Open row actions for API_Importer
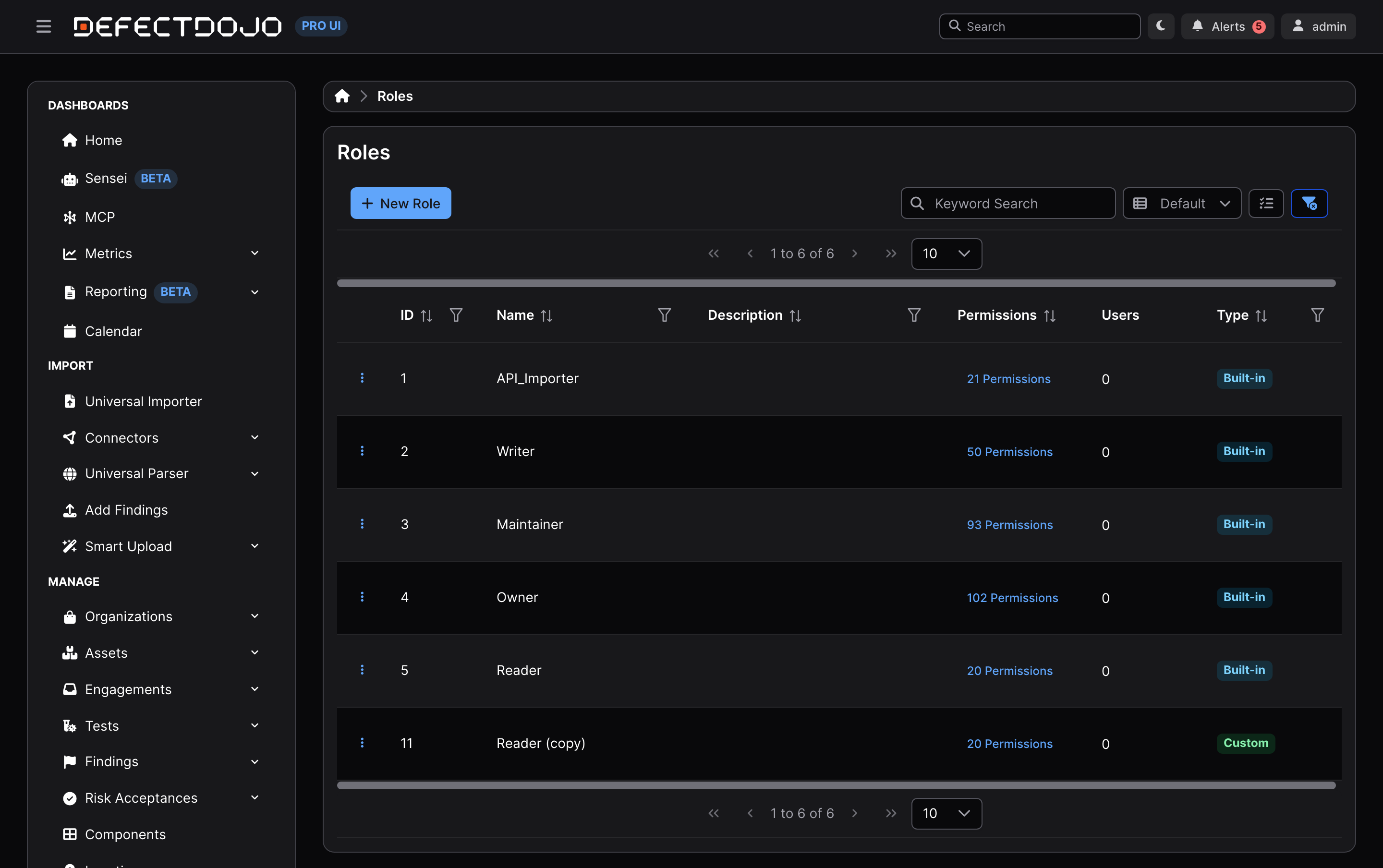 (x=362, y=378)
